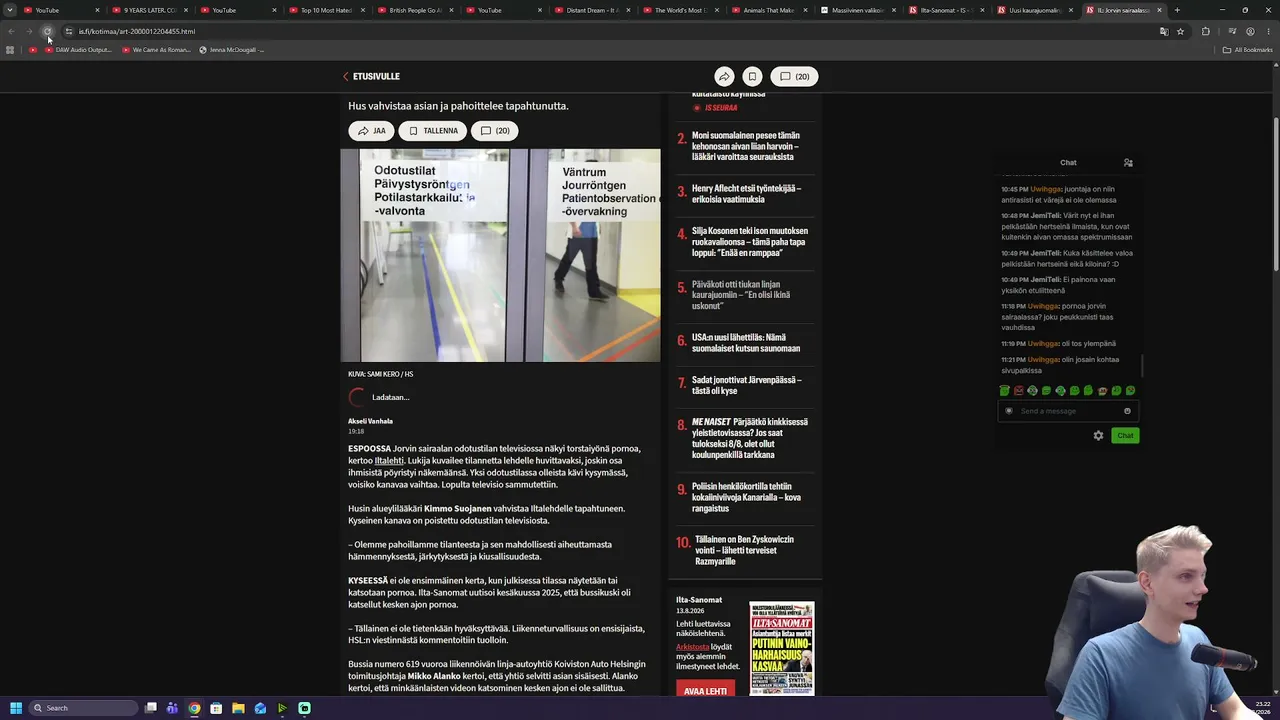The width and height of the screenshot is (1280, 720).
Task: Open the Jenna McDougall bookmark
Action: [x=231, y=50]
